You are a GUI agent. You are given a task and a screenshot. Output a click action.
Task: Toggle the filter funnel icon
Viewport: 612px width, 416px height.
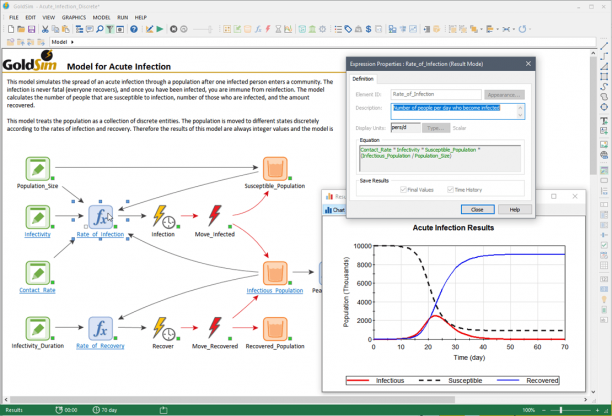pyautogui.click(x=110, y=29)
